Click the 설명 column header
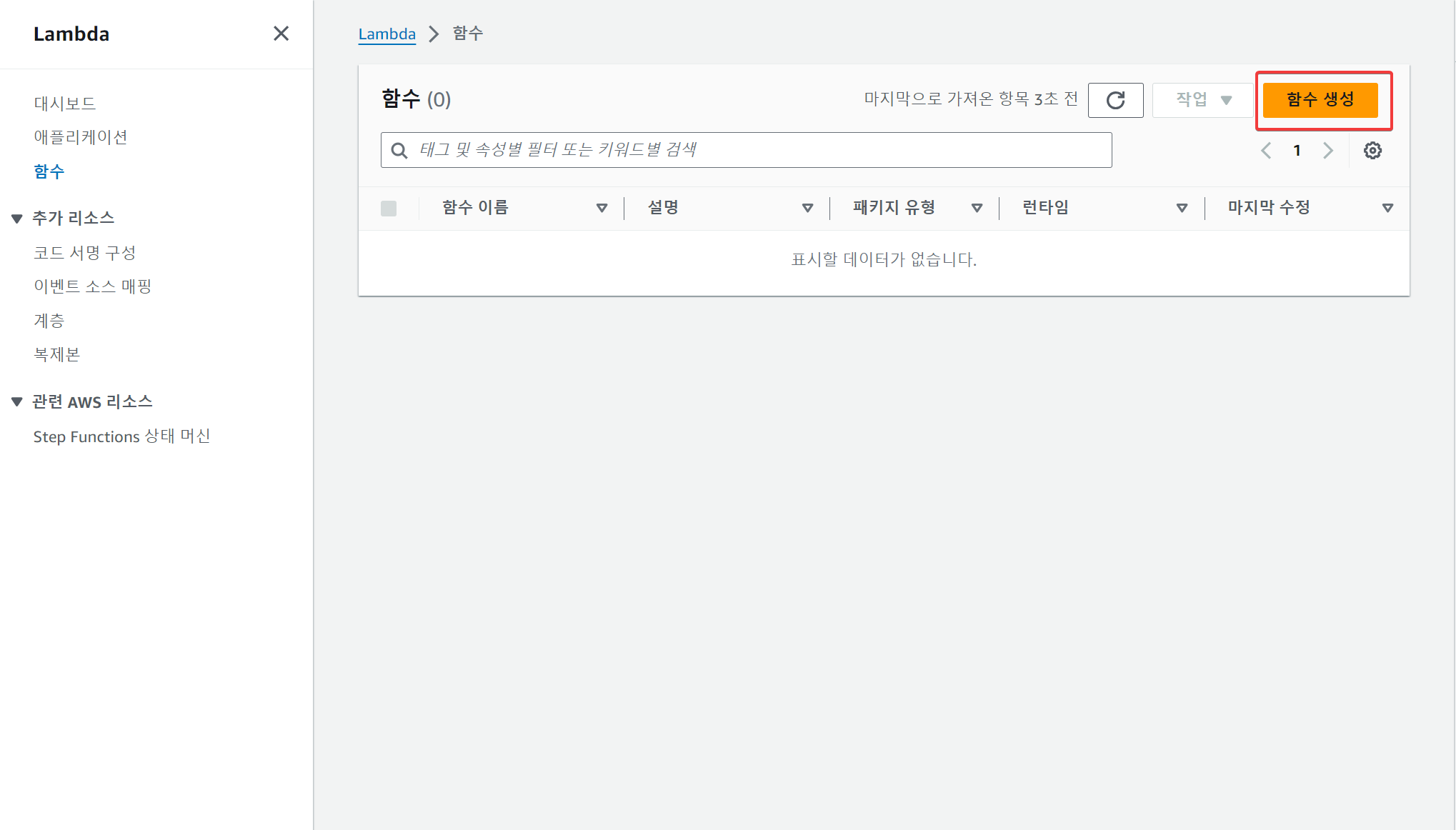This screenshot has width=1456, height=830. pos(663,208)
